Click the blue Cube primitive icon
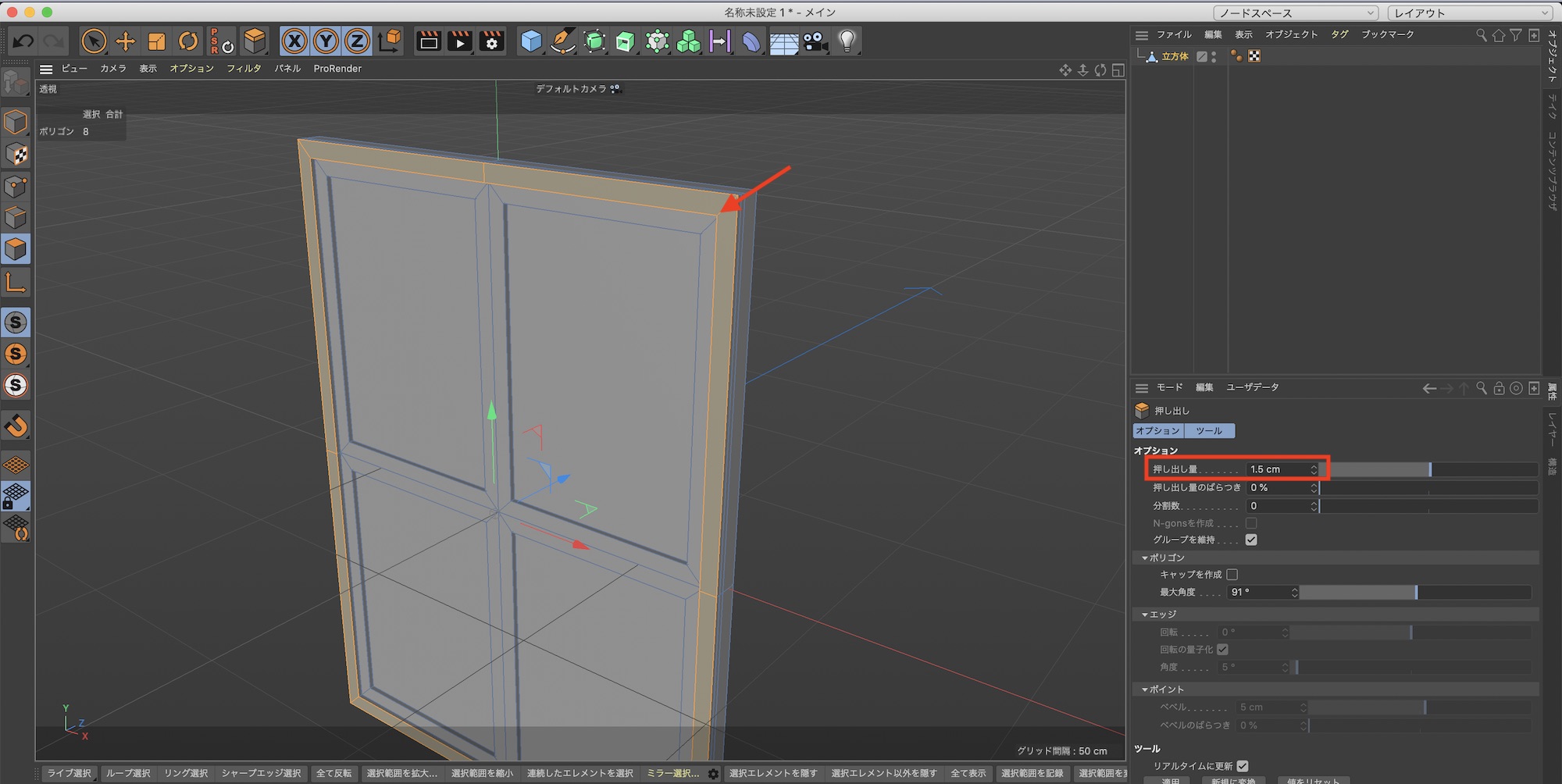The width and height of the screenshot is (1562, 784). point(531,41)
